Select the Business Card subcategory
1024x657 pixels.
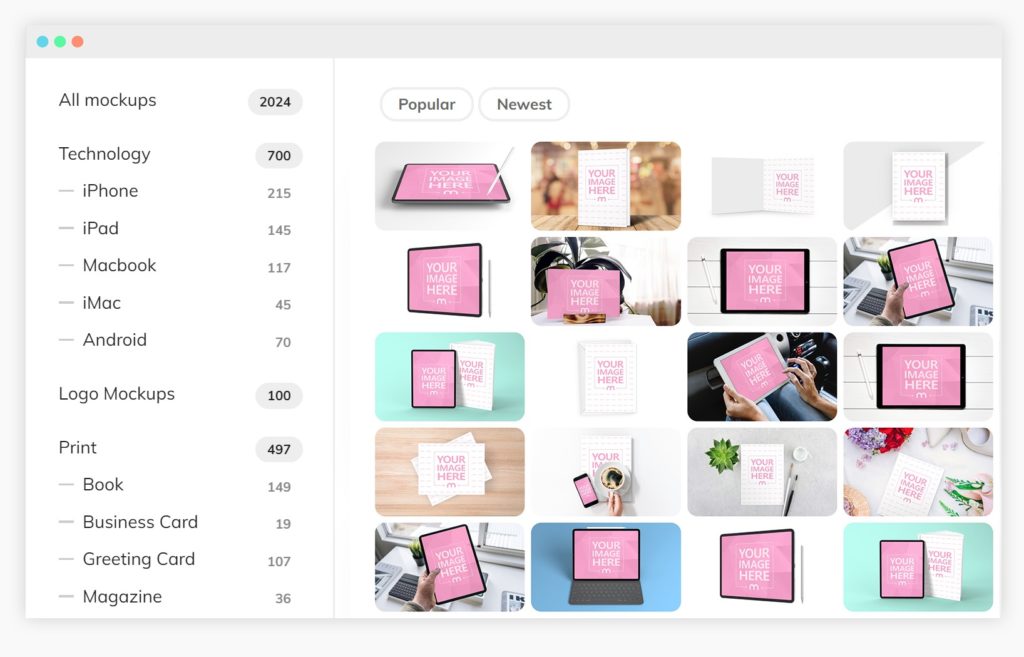point(140,522)
